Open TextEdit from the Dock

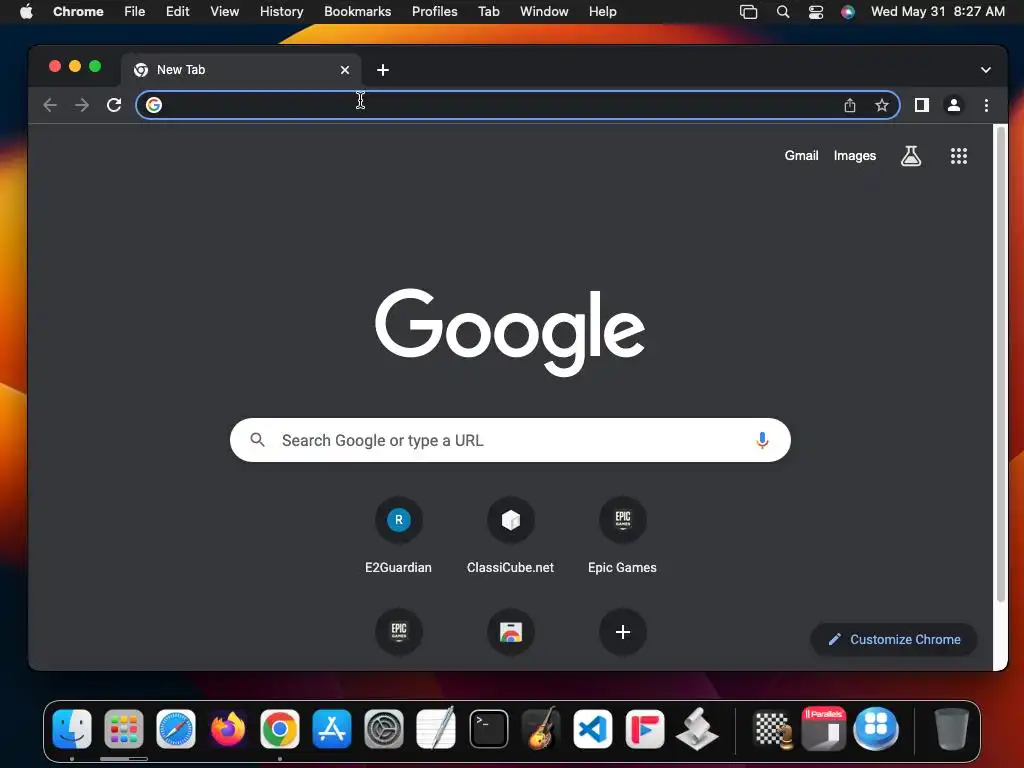tap(436, 728)
